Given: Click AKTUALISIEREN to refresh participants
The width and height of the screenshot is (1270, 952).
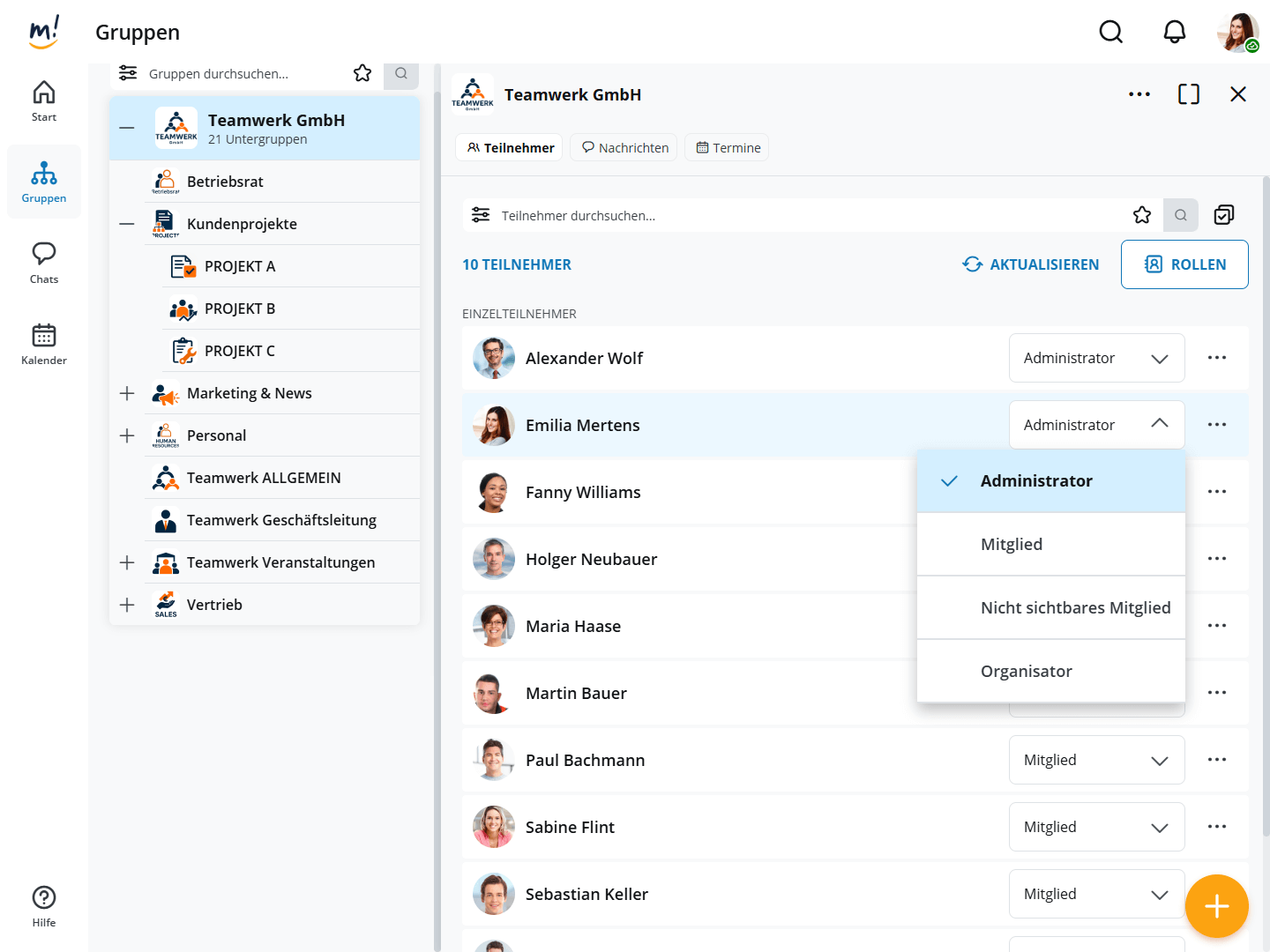Looking at the screenshot, I should click(1030, 264).
